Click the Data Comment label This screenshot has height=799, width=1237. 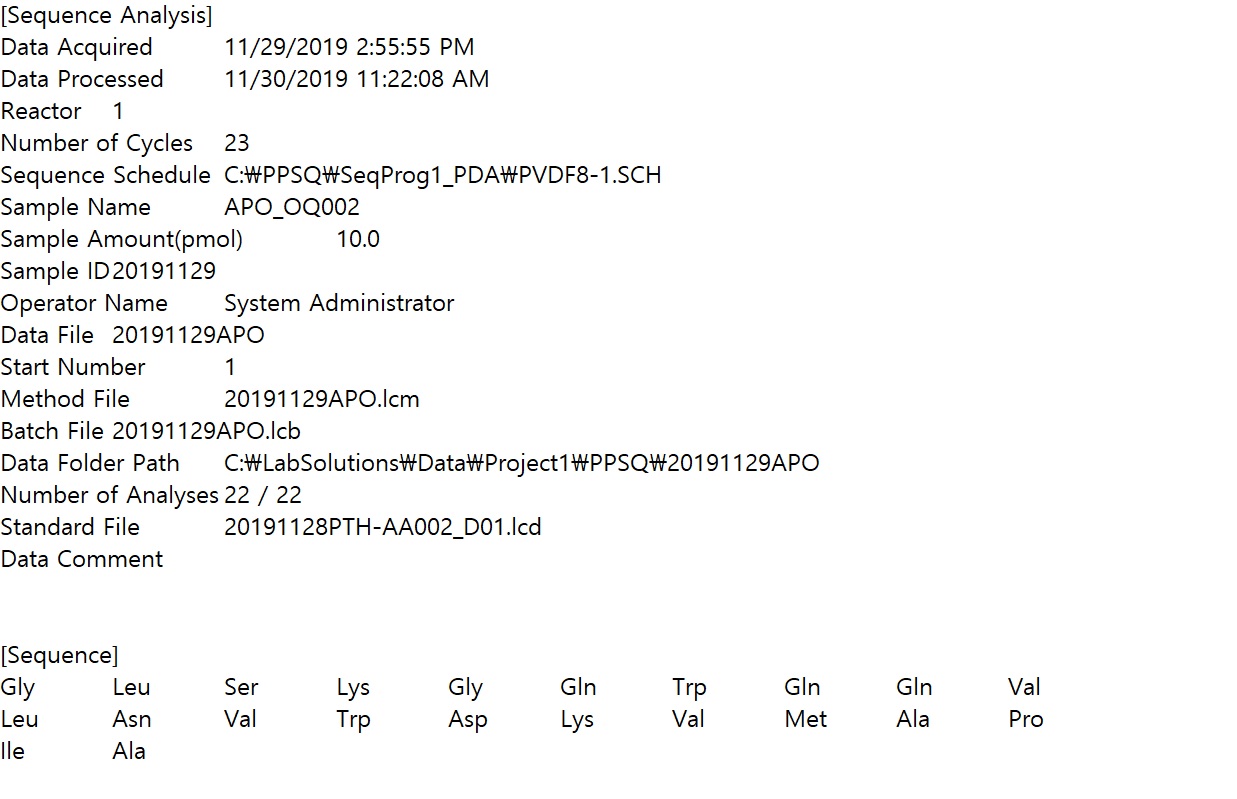82,559
